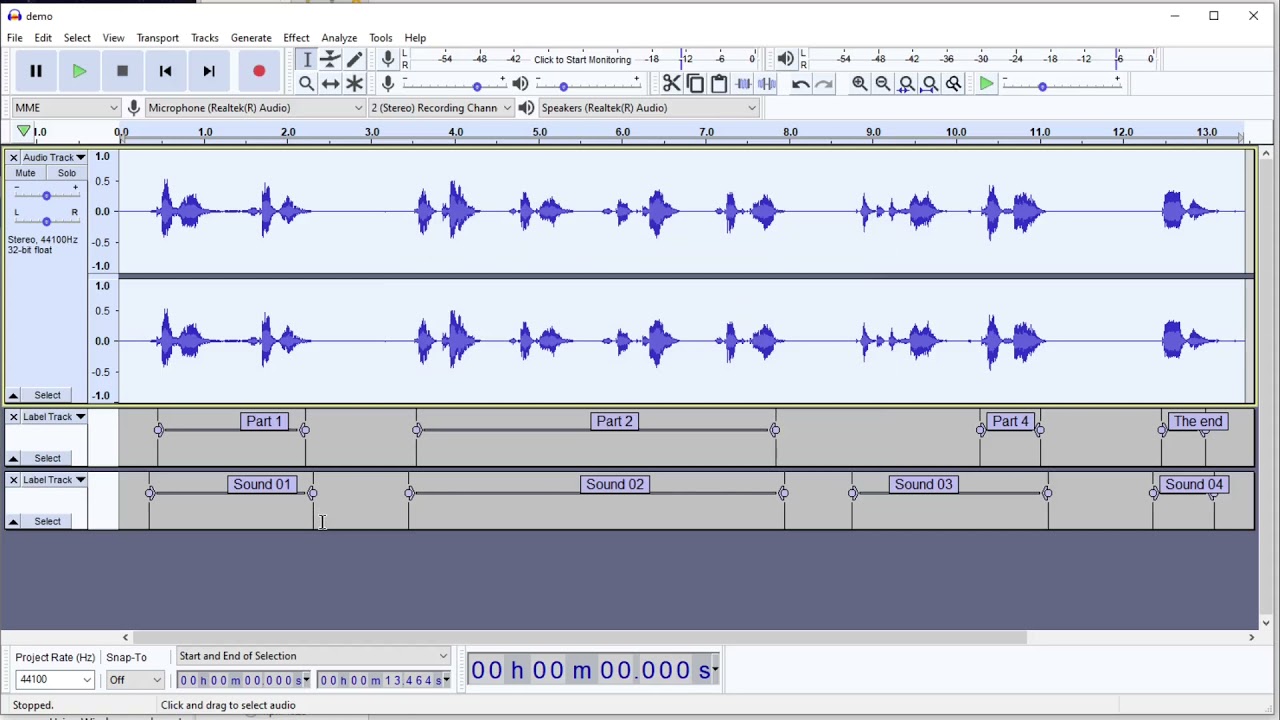Image resolution: width=1280 pixels, height=720 pixels.
Task: Select the Draw (pencil) tool
Action: [x=355, y=60]
